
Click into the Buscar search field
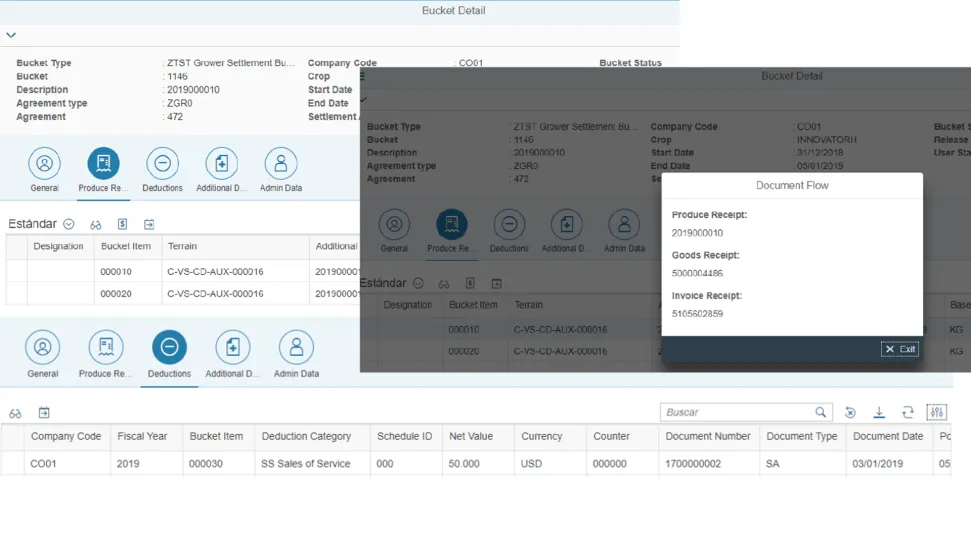pos(738,412)
